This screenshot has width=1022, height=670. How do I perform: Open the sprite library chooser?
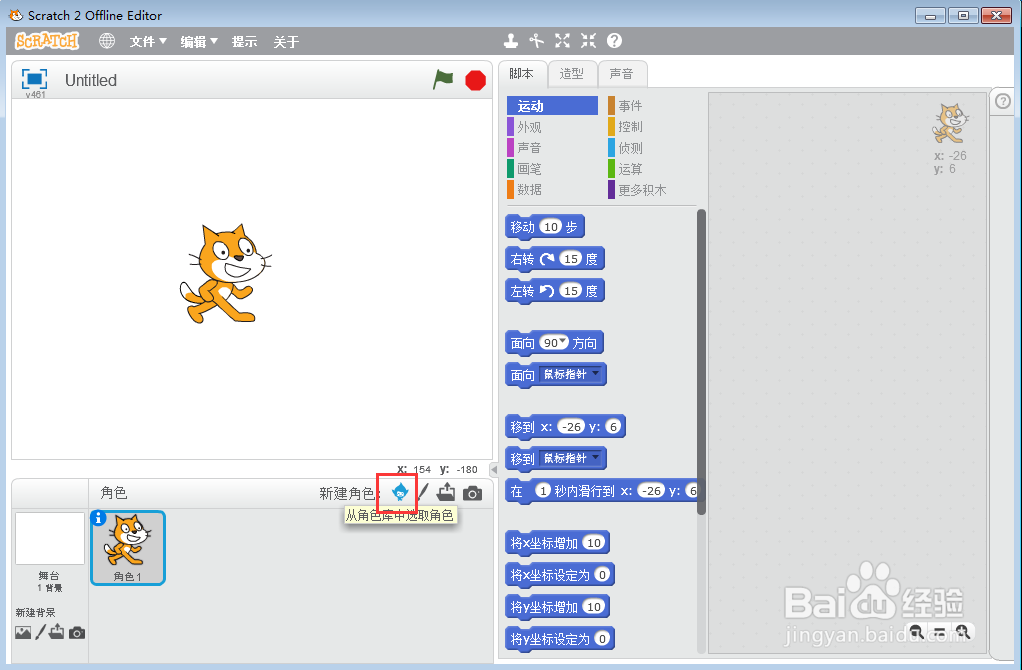coord(398,492)
